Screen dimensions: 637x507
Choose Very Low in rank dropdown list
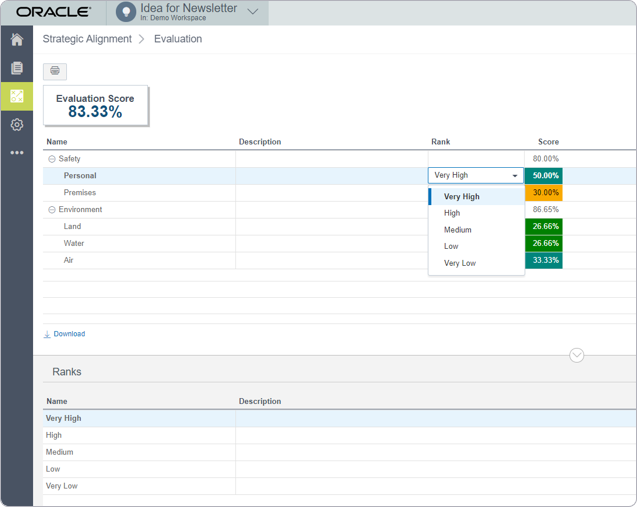click(476, 263)
